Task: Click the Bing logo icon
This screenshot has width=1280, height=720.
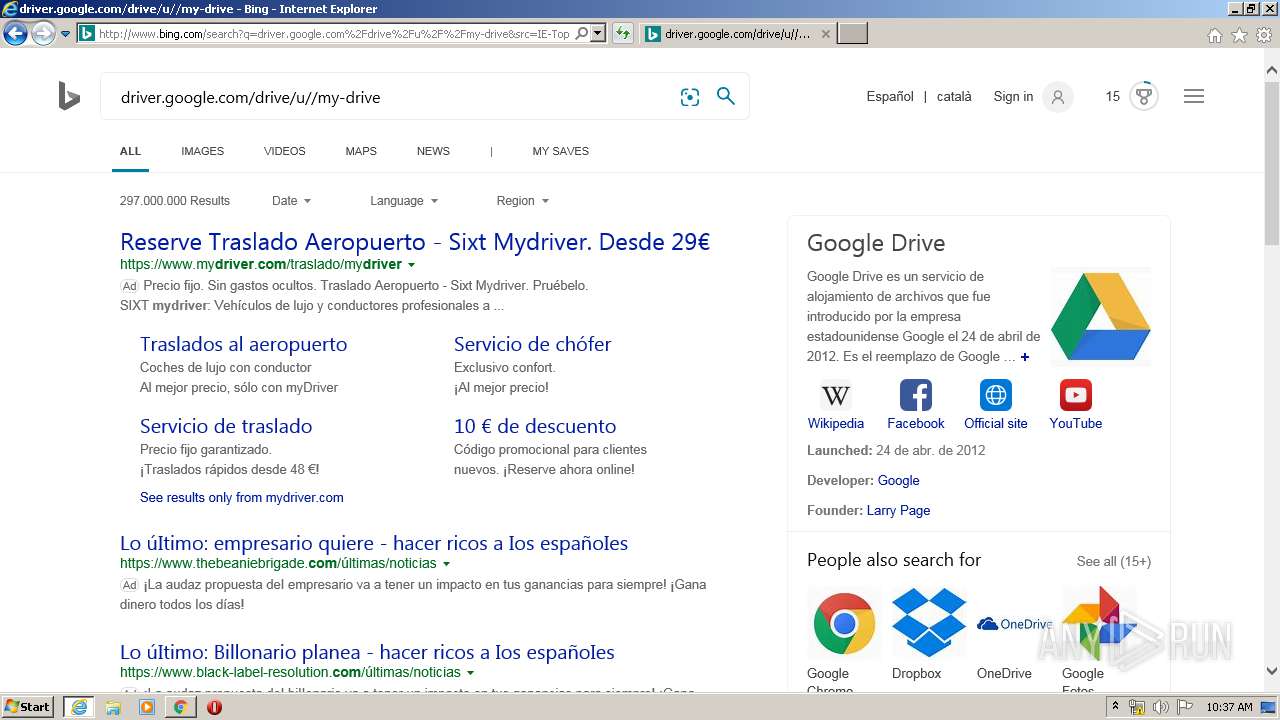Action: [69, 97]
